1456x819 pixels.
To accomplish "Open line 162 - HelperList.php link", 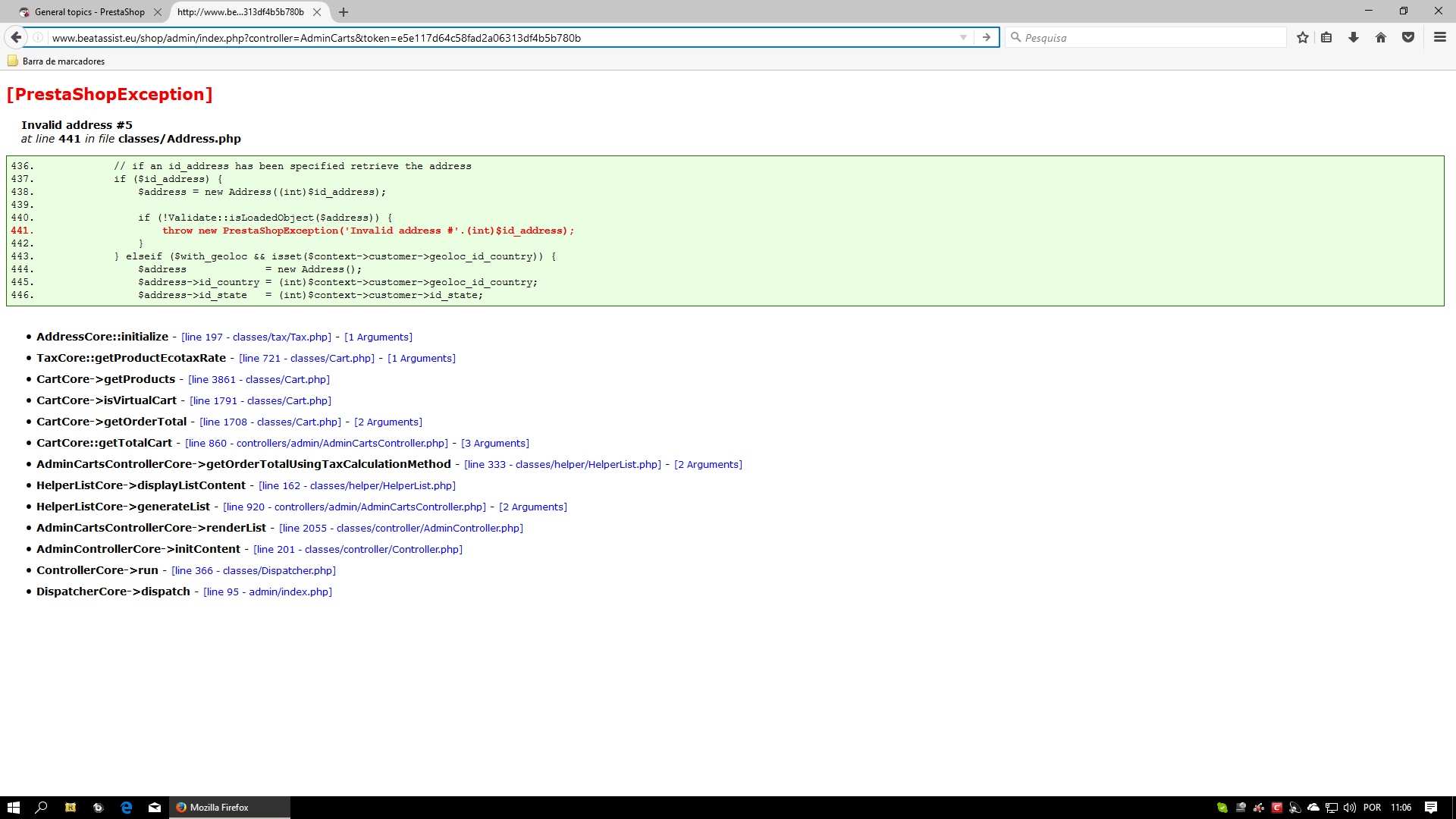I will pos(357,486).
